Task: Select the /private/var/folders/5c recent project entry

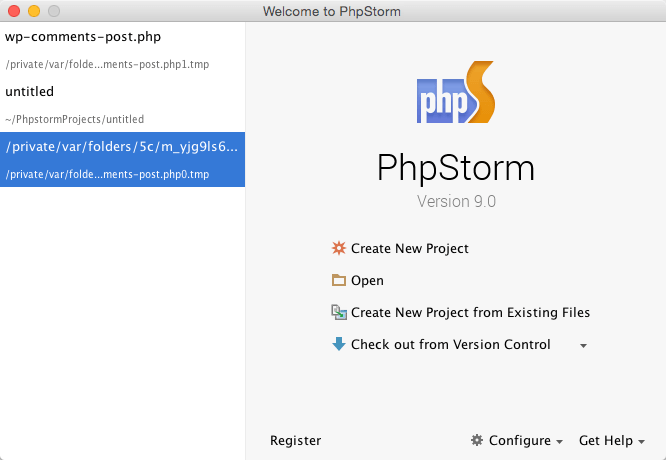Action: (122, 159)
